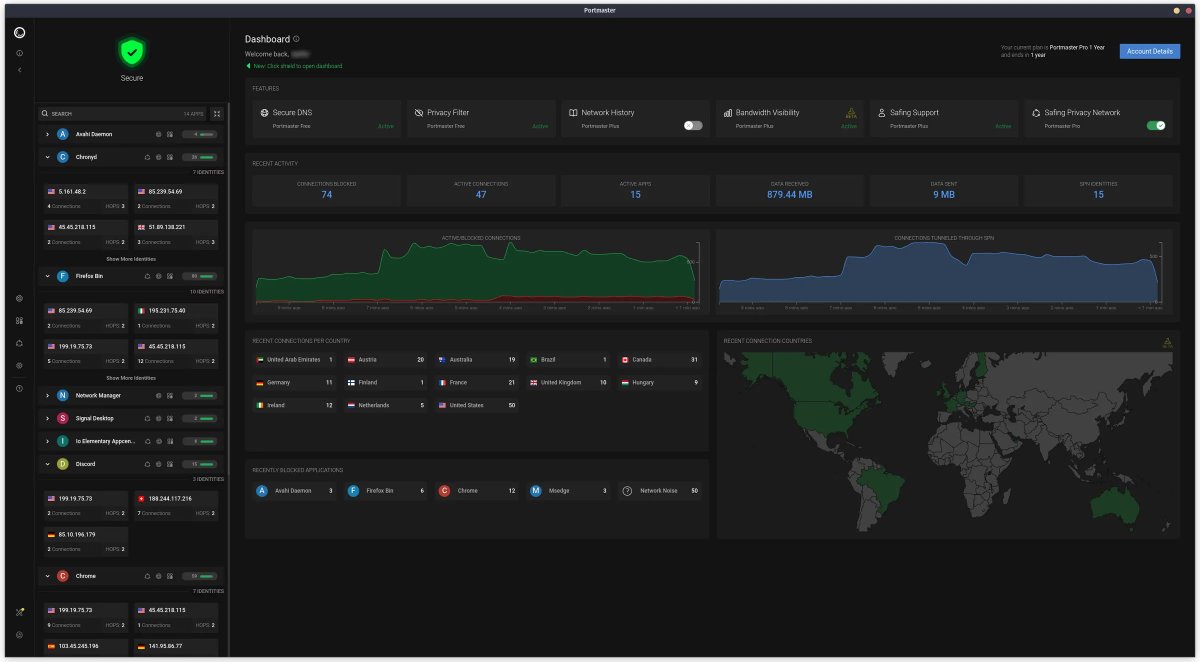This screenshot has width=1200, height=662.
Task: Click the Secure DNS globe icon
Action: (x=264, y=113)
